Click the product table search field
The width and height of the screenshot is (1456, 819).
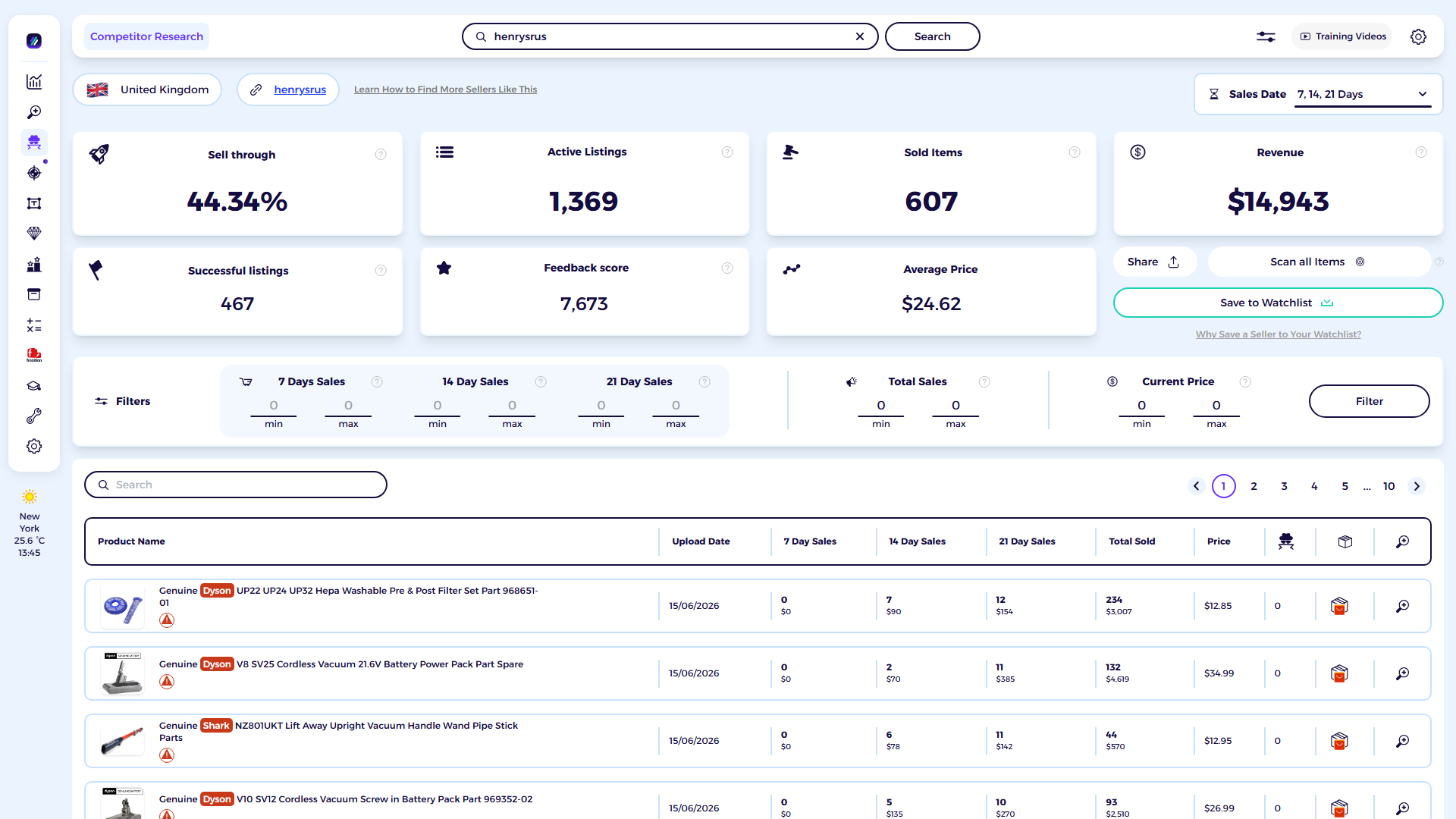[236, 485]
